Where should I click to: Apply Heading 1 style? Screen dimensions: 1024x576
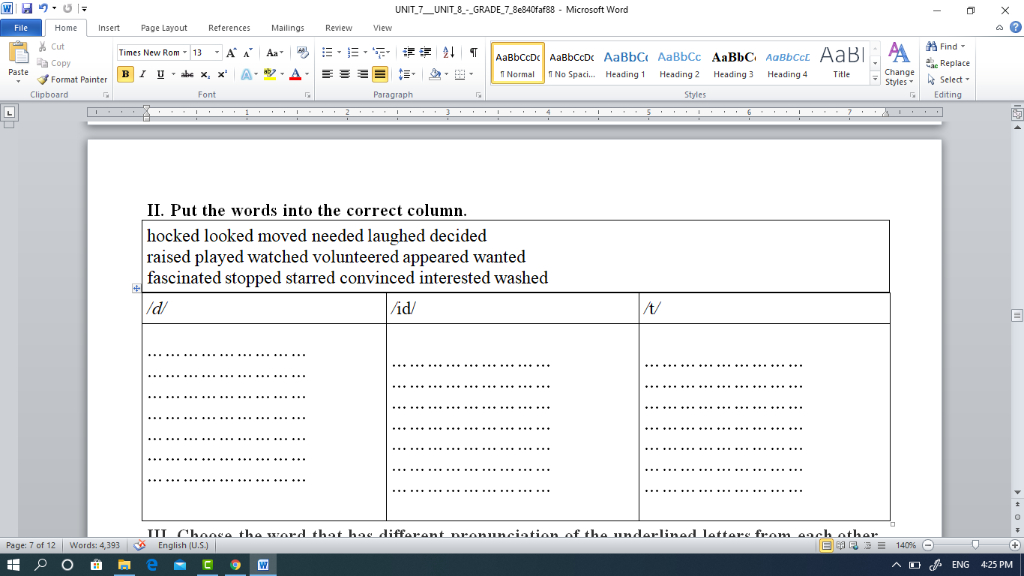625,64
